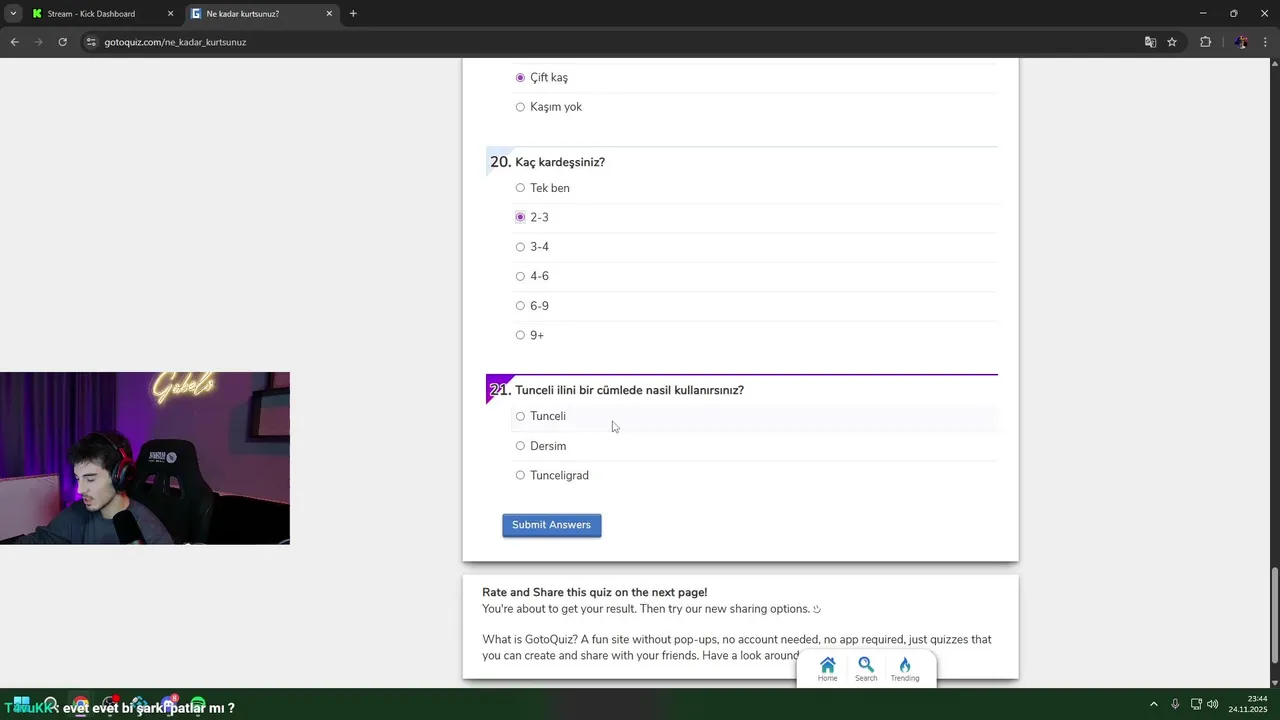Open the Chrome profile avatar
Viewport: 1280px width, 720px height.
[x=1241, y=42]
